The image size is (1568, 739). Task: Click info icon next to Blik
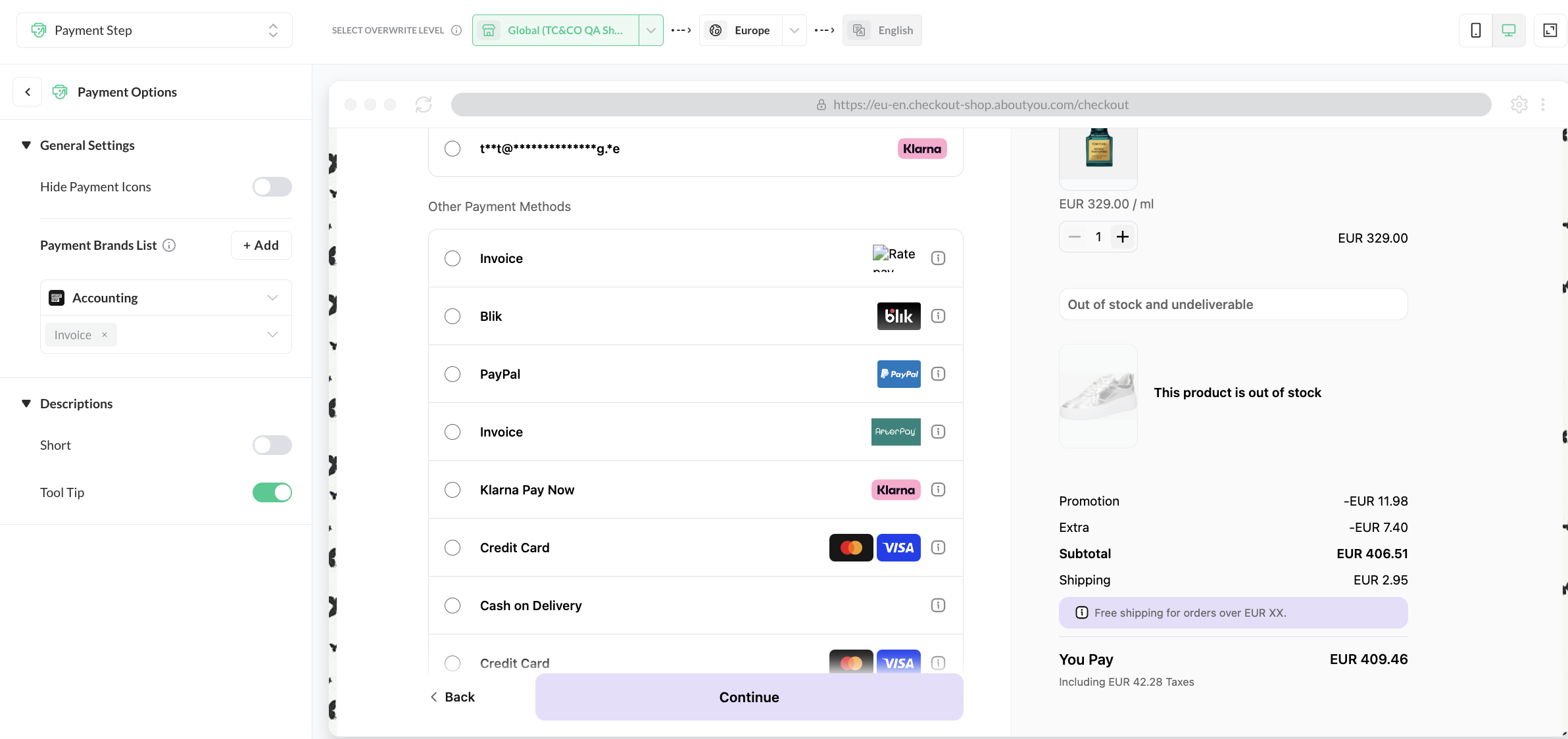939,316
